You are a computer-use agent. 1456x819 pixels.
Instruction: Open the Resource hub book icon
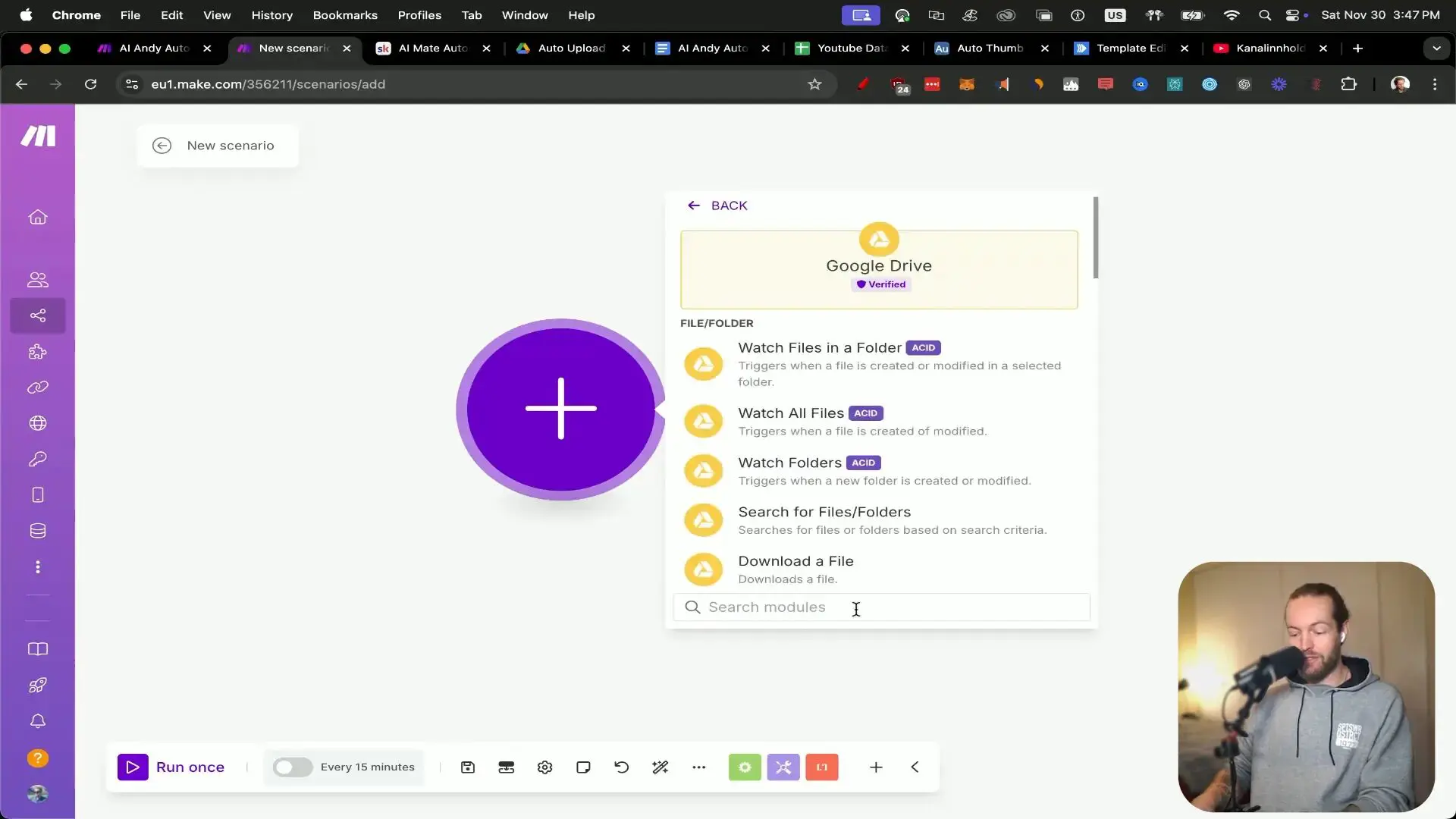tap(38, 649)
